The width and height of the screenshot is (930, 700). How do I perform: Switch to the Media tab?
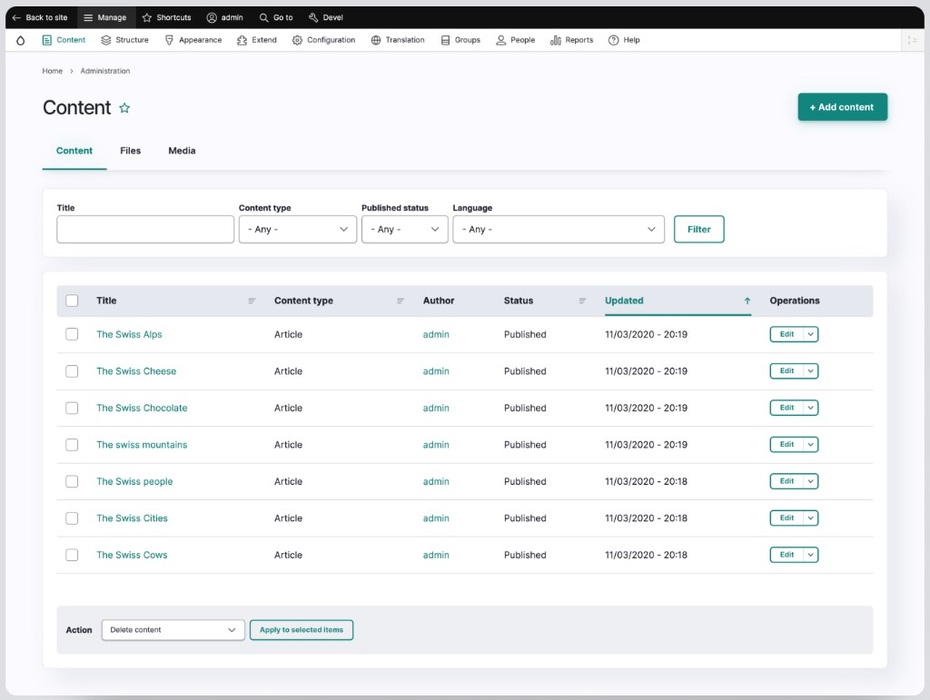click(x=182, y=151)
